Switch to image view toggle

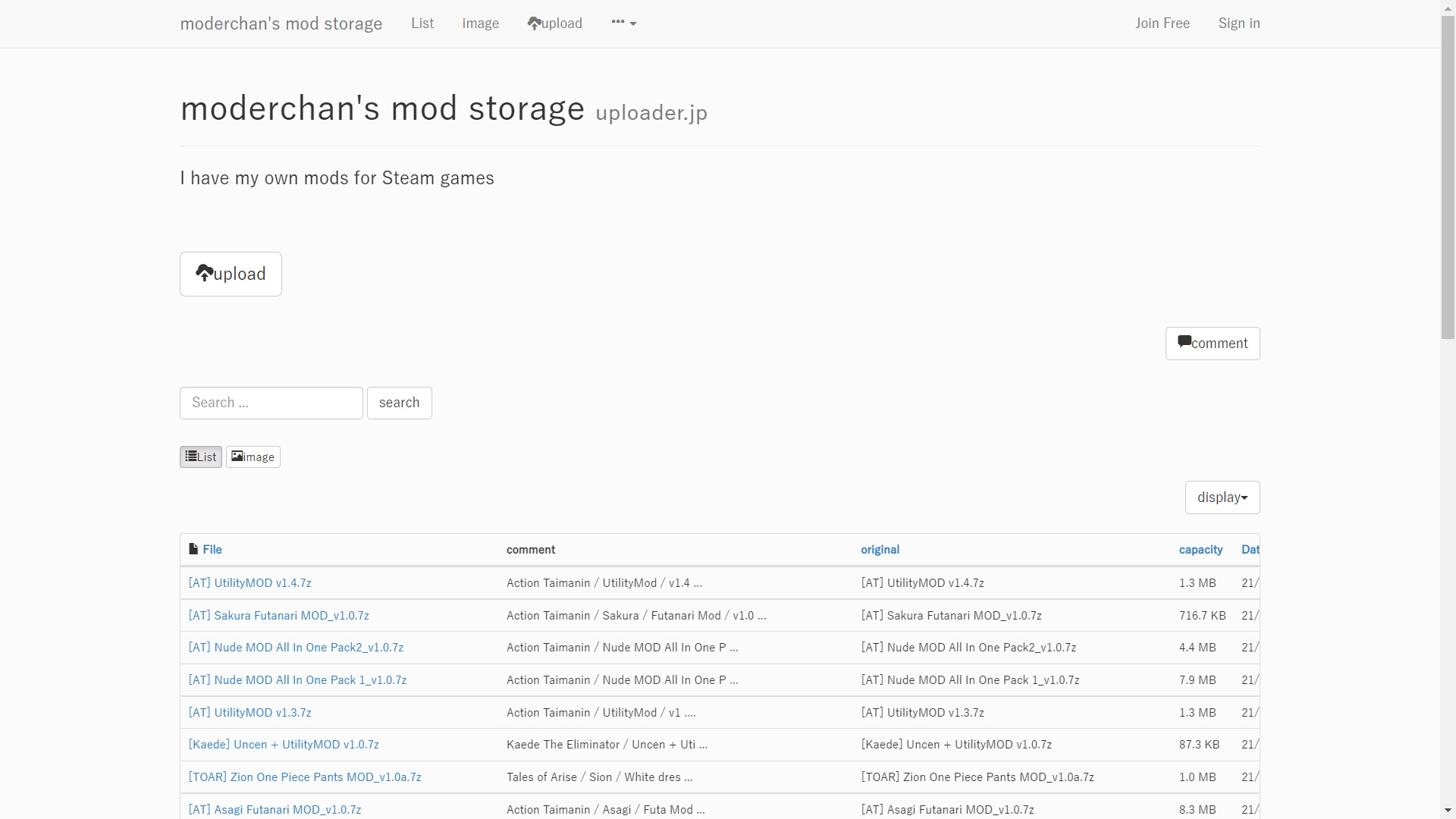coord(253,457)
